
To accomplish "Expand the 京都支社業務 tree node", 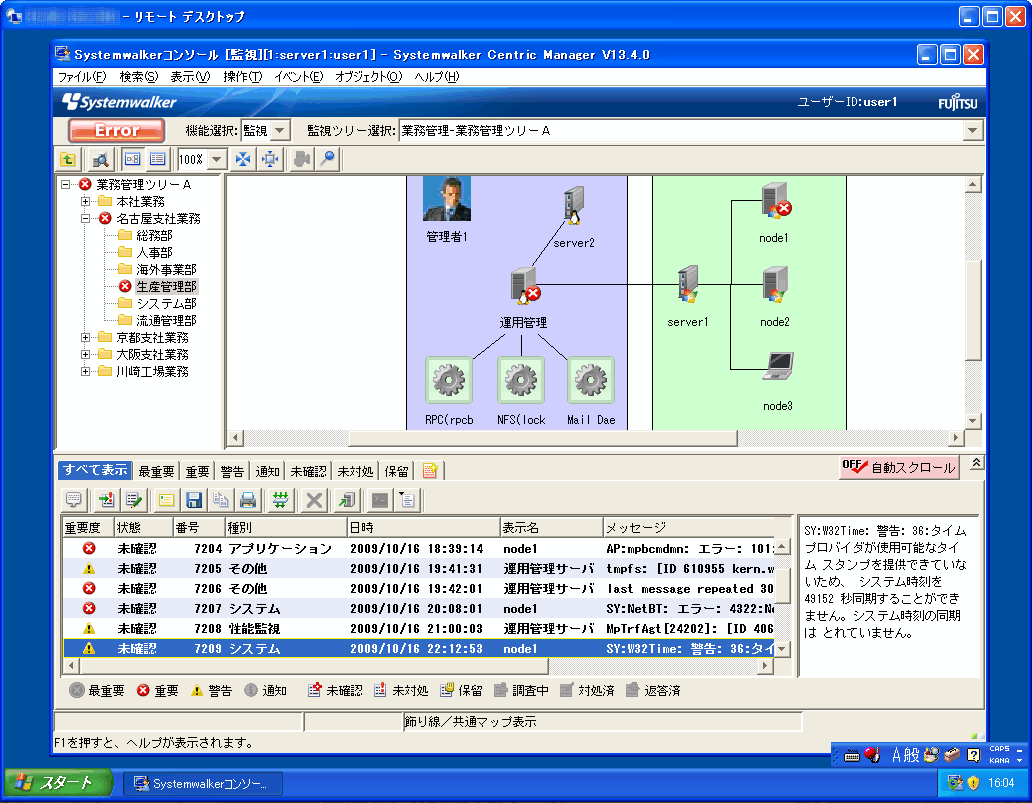I will [85, 338].
